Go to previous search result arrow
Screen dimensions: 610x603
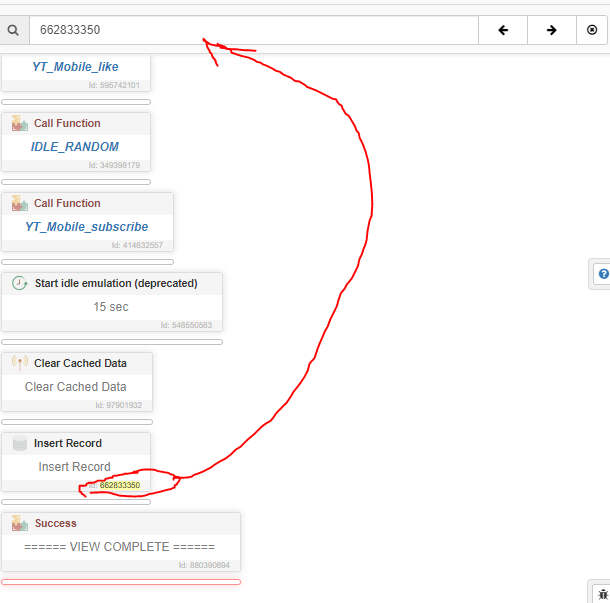click(503, 30)
